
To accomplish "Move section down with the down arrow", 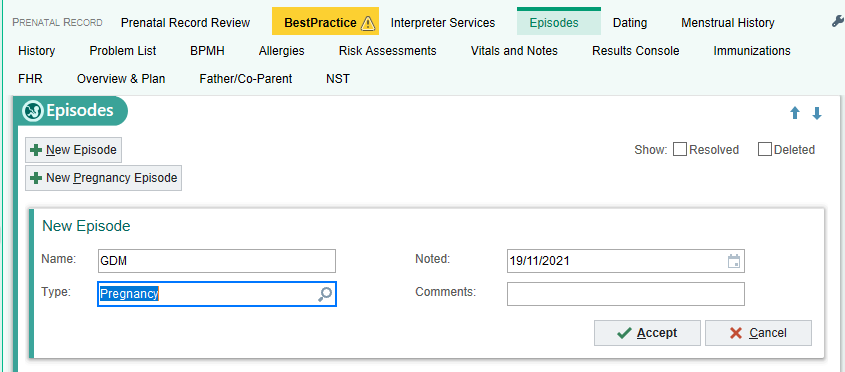I will 817,113.
